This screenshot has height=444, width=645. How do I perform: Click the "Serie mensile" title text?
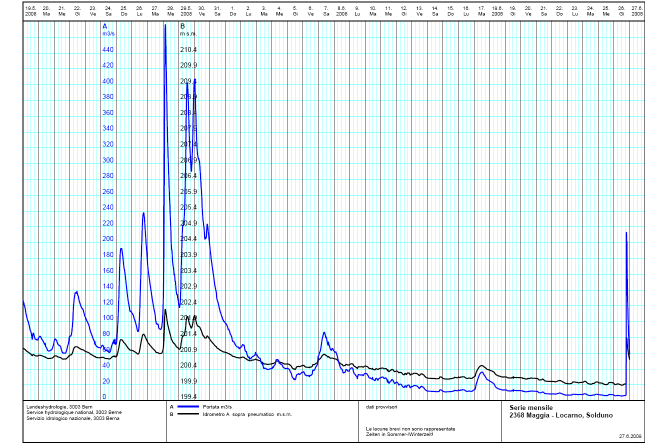click(530, 408)
